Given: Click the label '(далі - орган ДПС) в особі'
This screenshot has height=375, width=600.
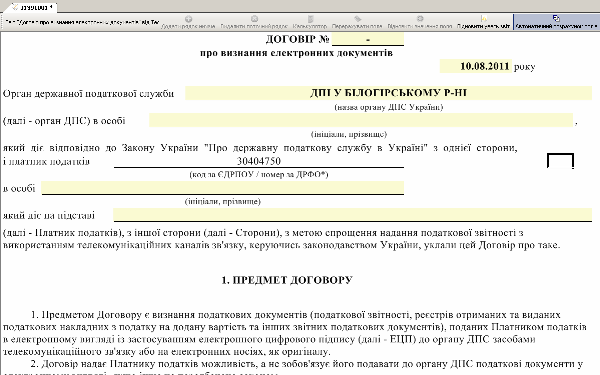Looking at the screenshot, I should tap(64, 121).
